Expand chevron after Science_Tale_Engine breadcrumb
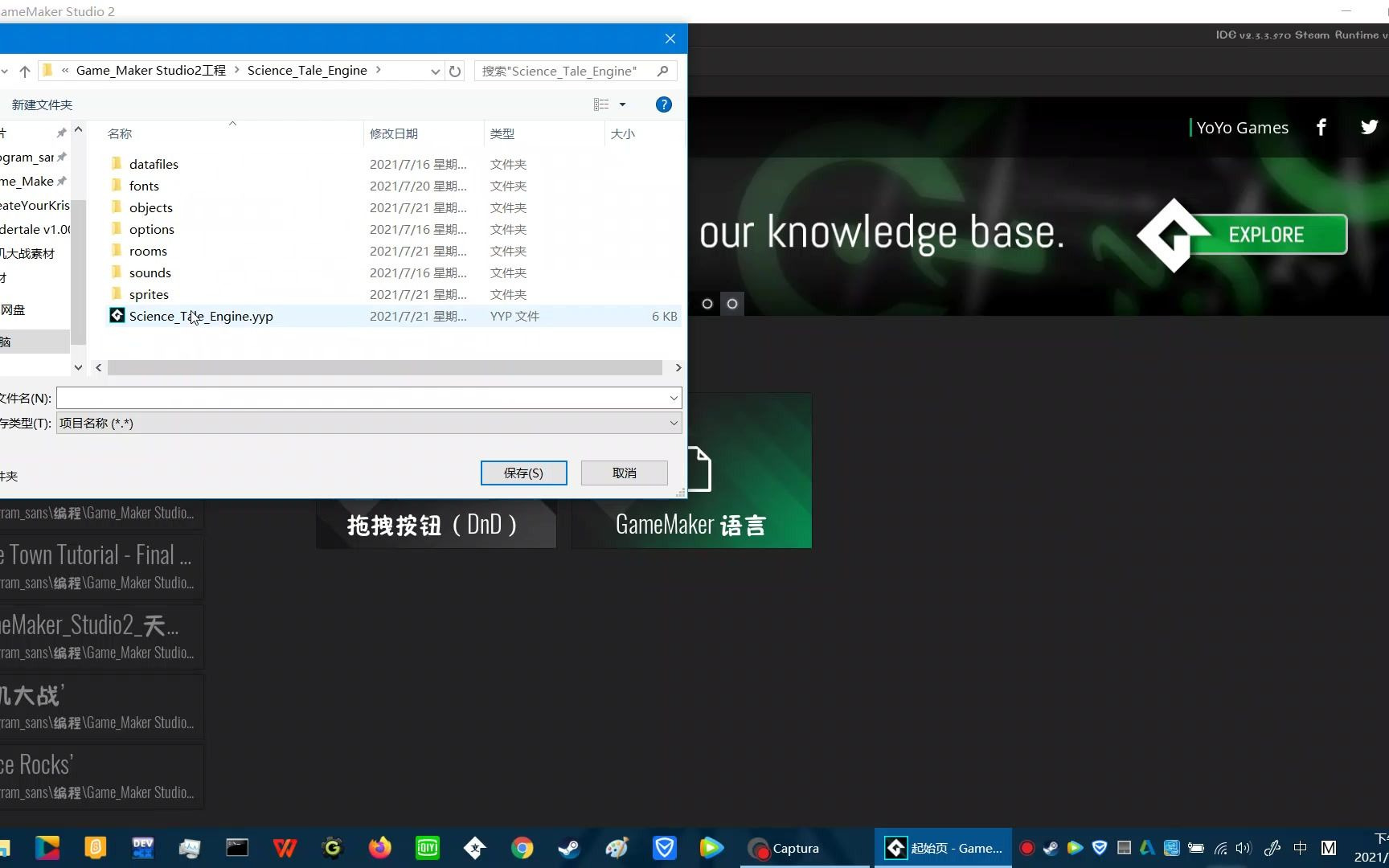The width and height of the screenshot is (1389, 868). point(378,70)
